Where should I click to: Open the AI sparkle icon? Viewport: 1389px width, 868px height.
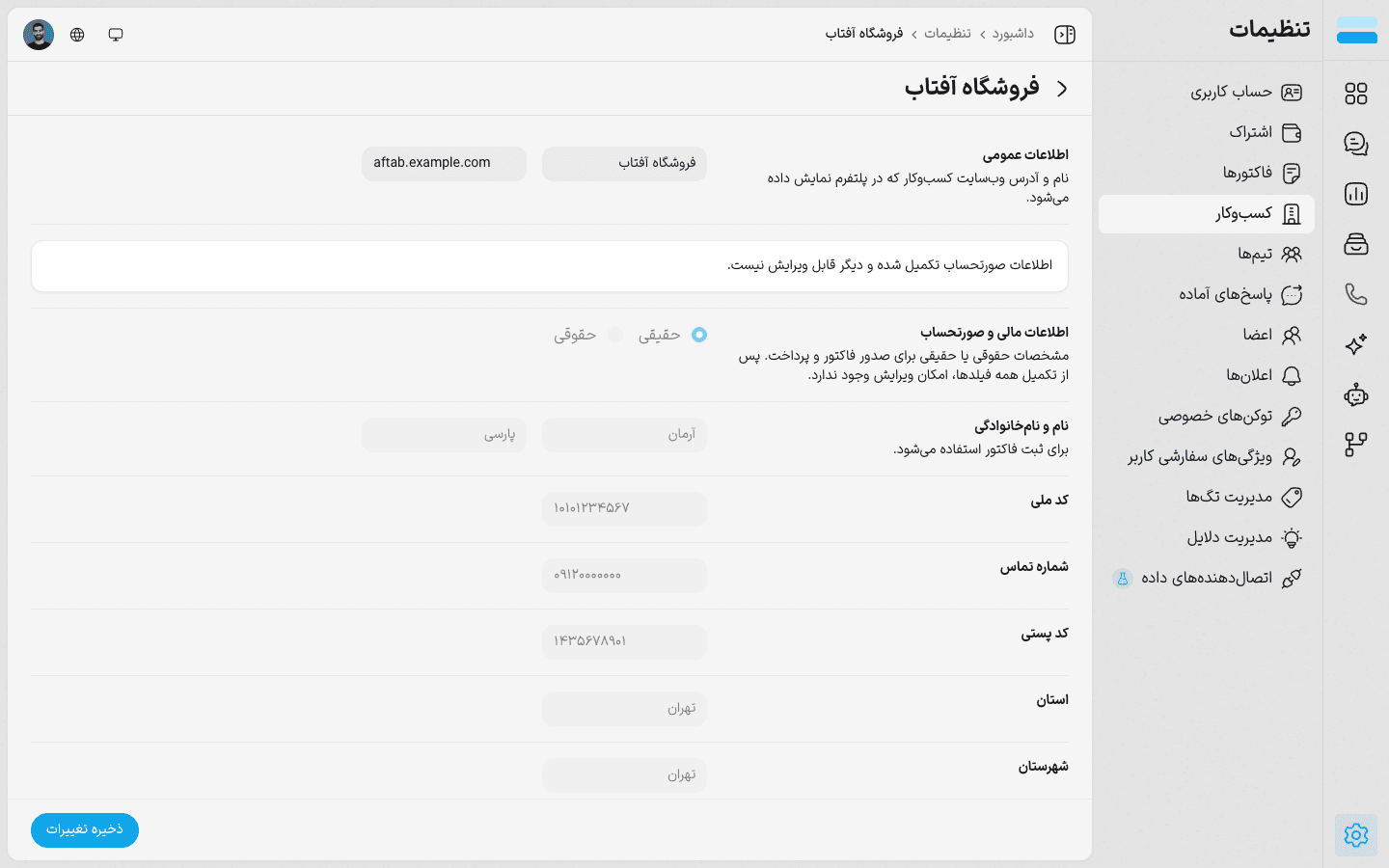(x=1356, y=344)
